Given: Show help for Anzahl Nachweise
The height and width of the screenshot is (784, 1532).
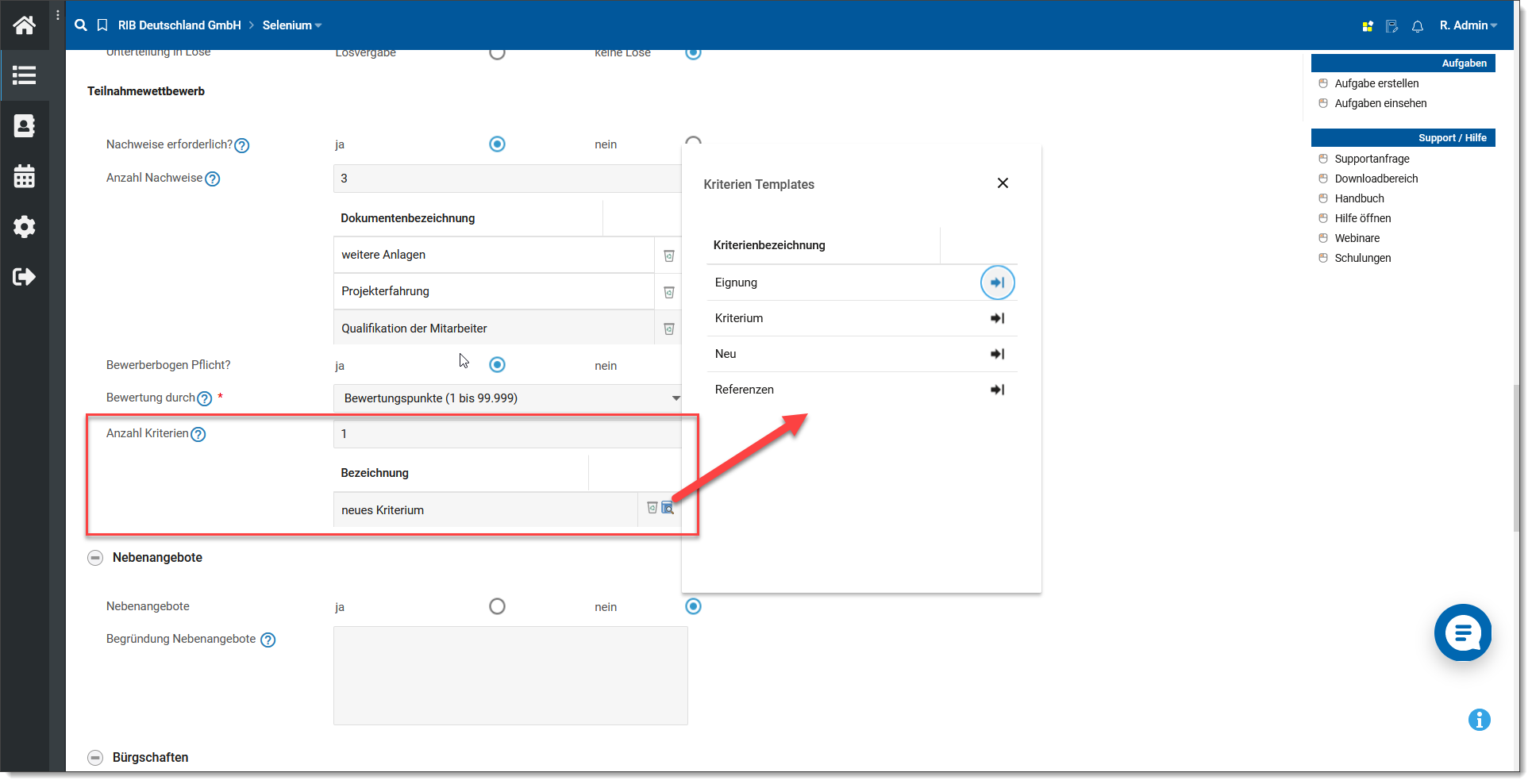Looking at the screenshot, I should pos(213,179).
